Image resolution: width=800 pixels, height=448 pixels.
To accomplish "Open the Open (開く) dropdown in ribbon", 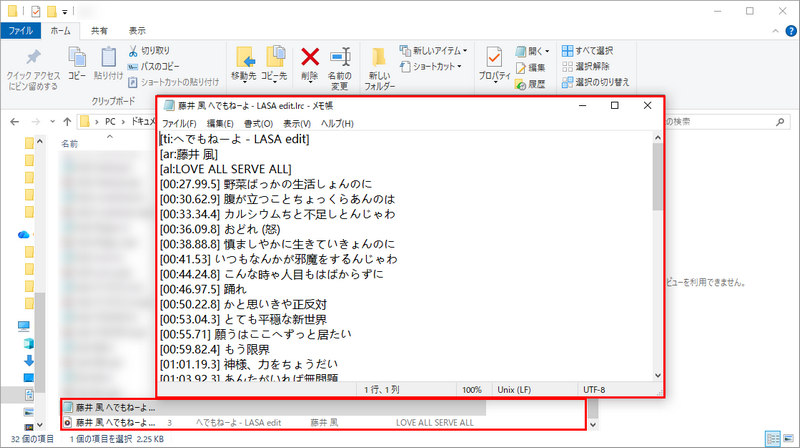I will (532, 51).
